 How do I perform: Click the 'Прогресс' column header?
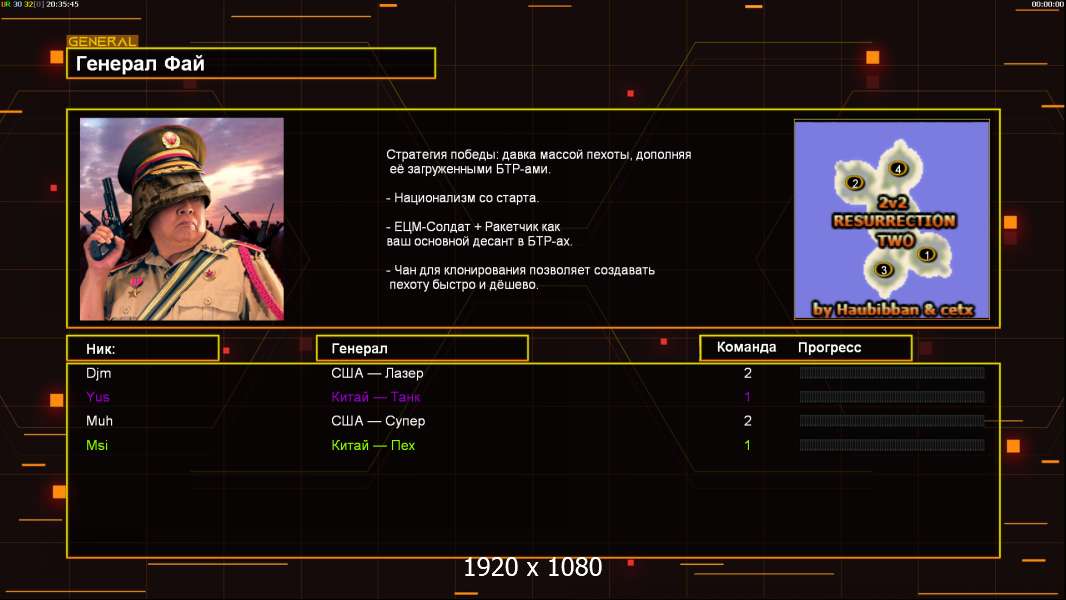tap(829, 347)
